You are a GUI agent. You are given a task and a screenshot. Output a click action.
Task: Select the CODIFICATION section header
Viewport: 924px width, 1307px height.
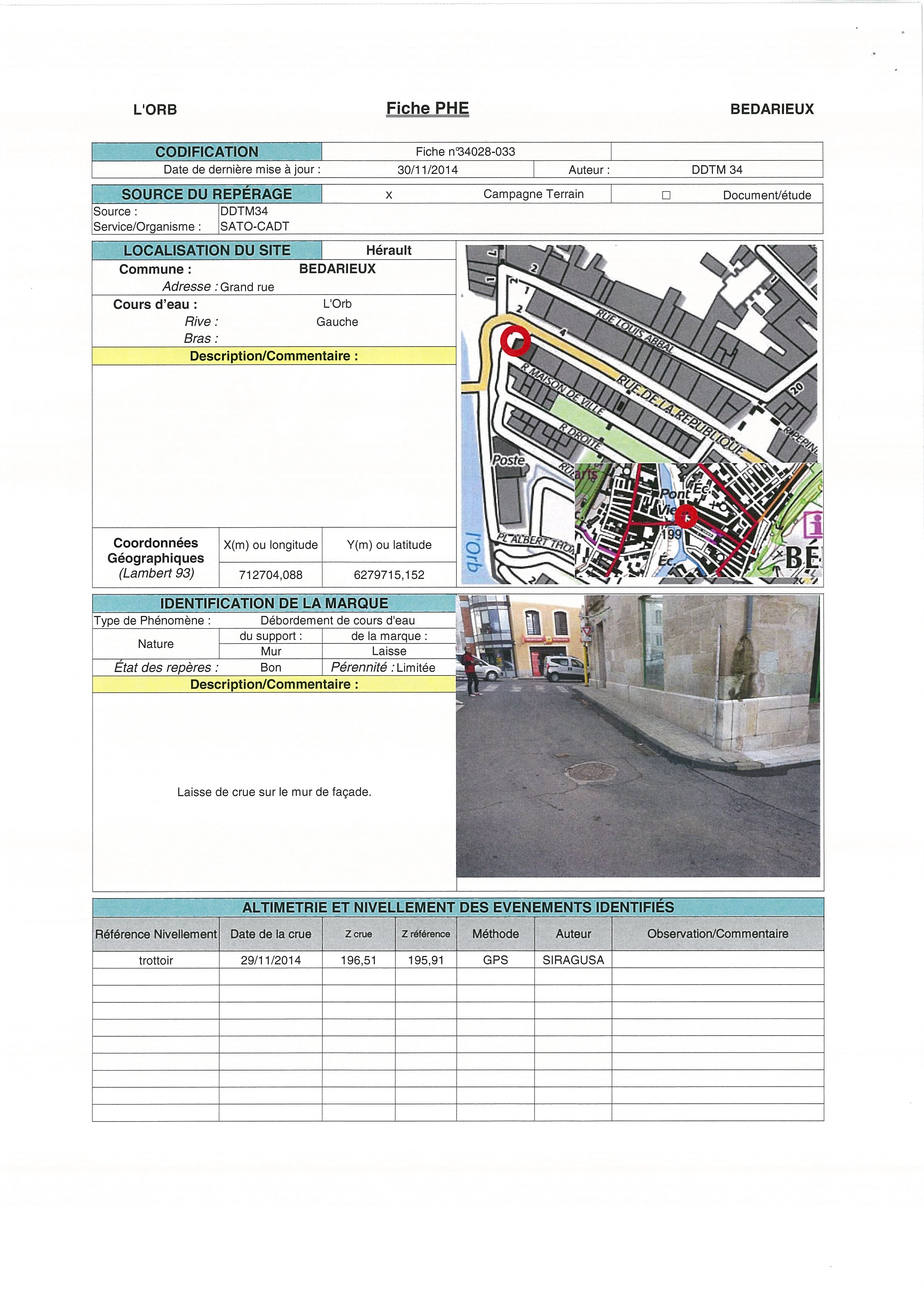point(207,152)
